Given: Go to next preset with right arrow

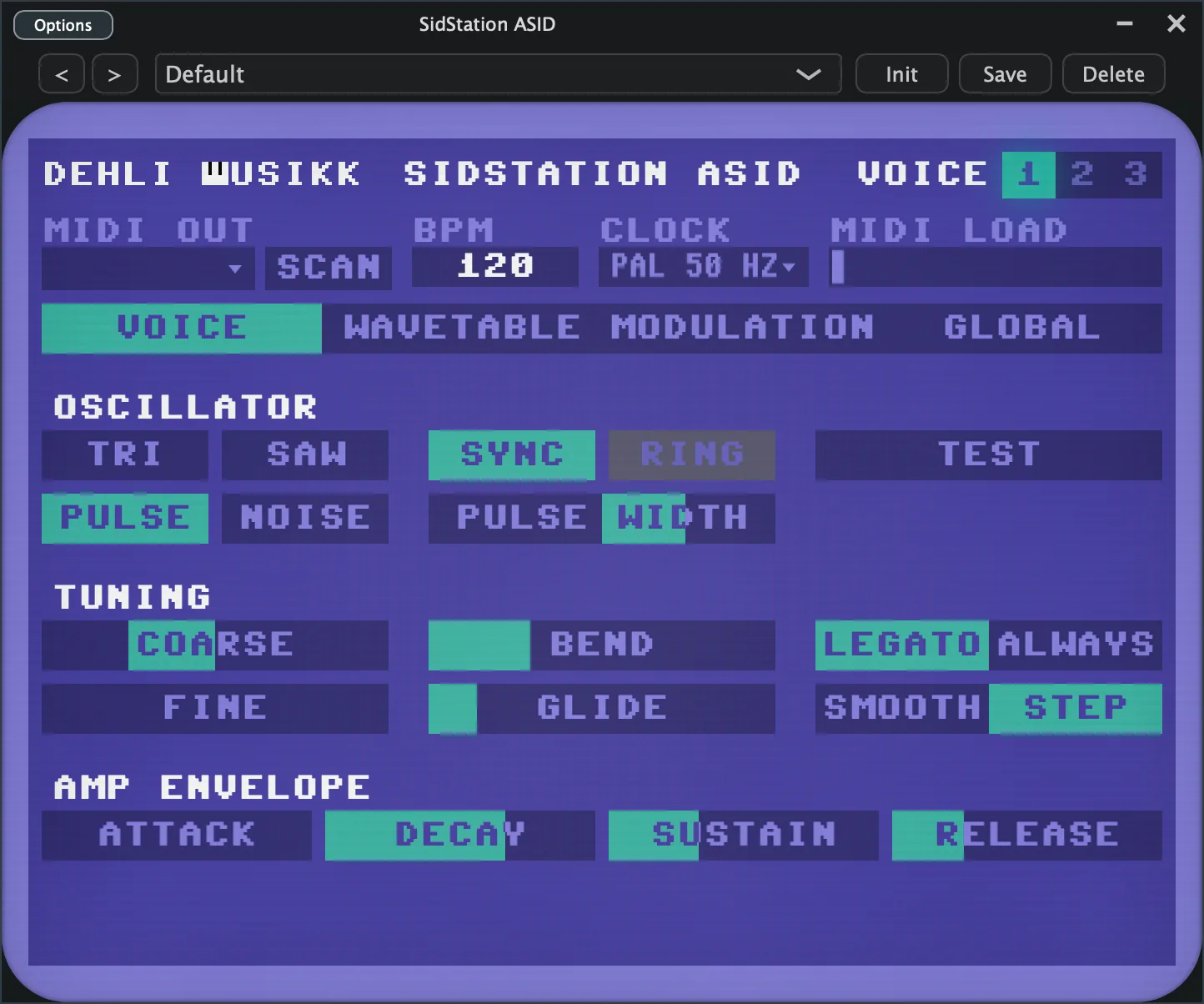Looking at the screenshot, I should point(115,74).
